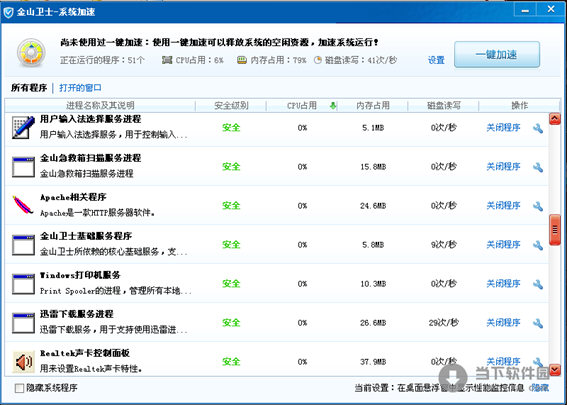This screenshot has height=405, width=567.
Task: Click the 24.6MB memory value
Action: pyautogui.click(x=373, y=206)
